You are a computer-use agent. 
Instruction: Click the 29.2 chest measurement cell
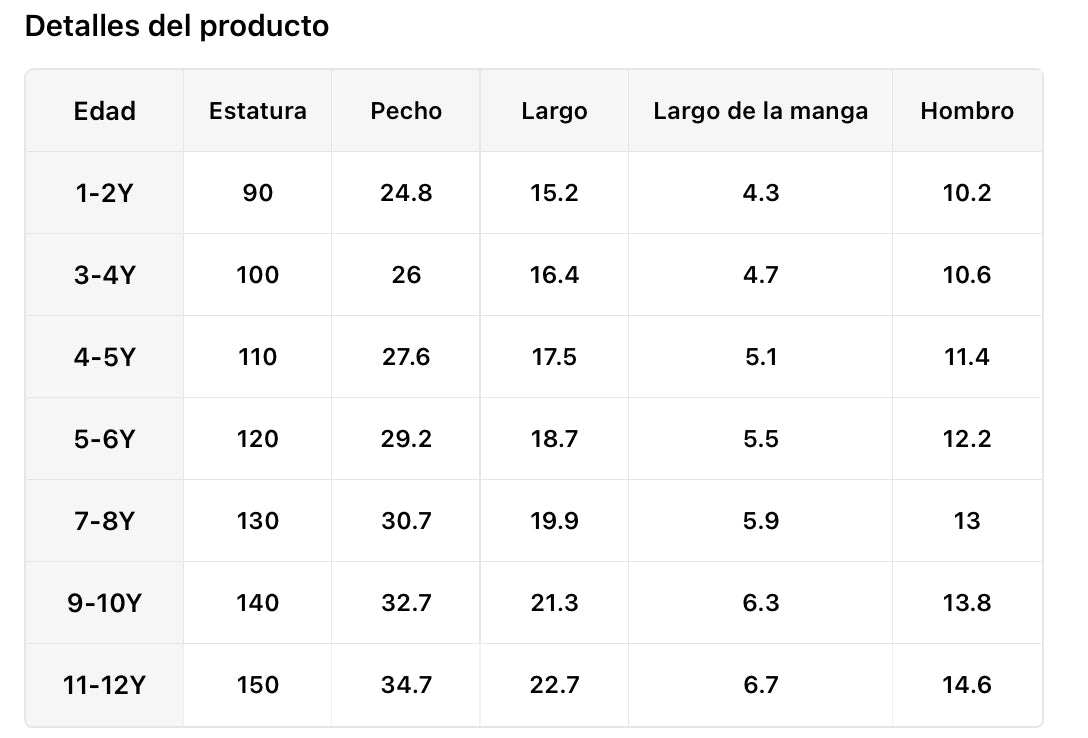pos(406,439)
